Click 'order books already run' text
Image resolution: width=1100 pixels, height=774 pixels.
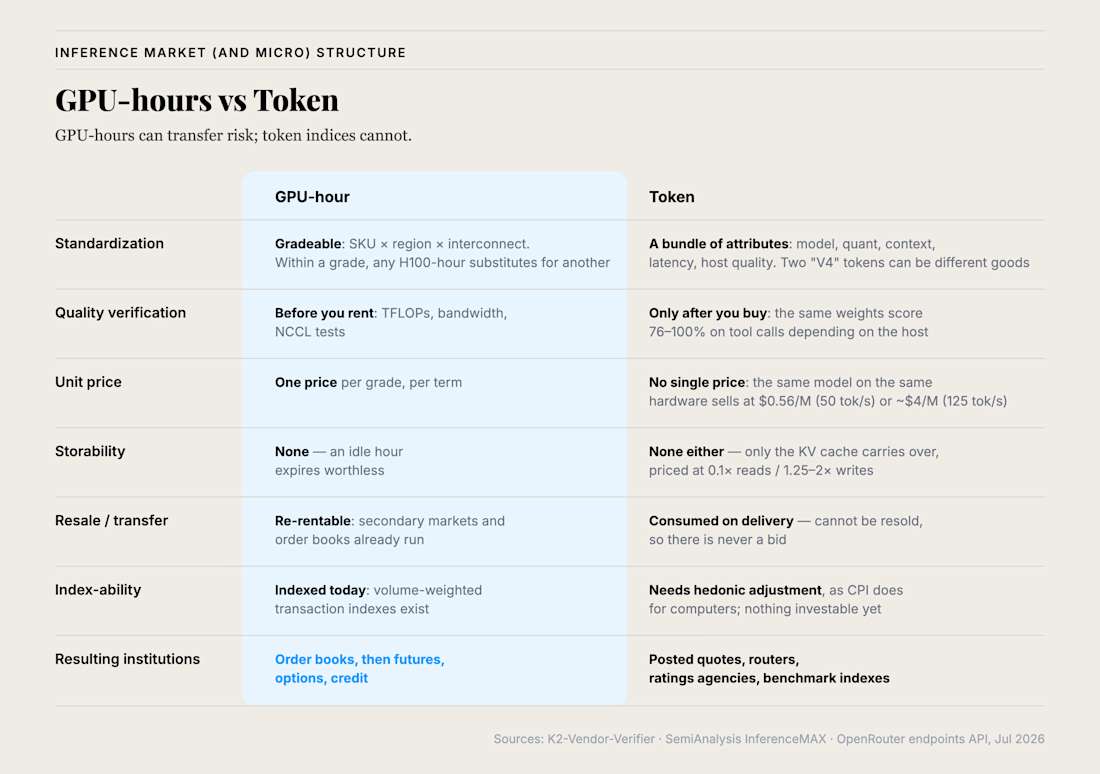349,540
